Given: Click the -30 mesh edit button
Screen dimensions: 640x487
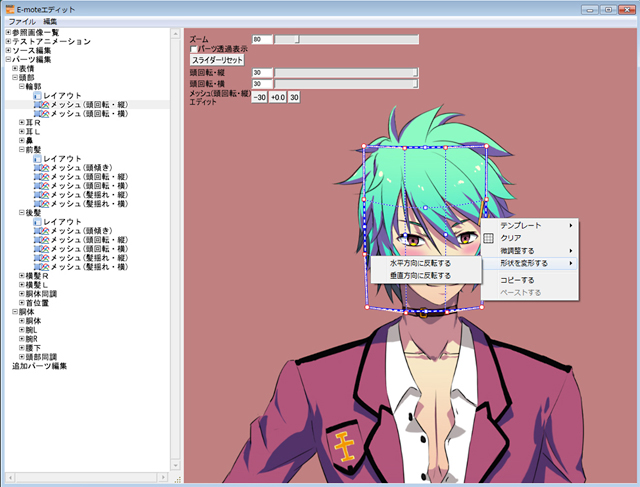Looking at the screenshot, I should 259,98.
